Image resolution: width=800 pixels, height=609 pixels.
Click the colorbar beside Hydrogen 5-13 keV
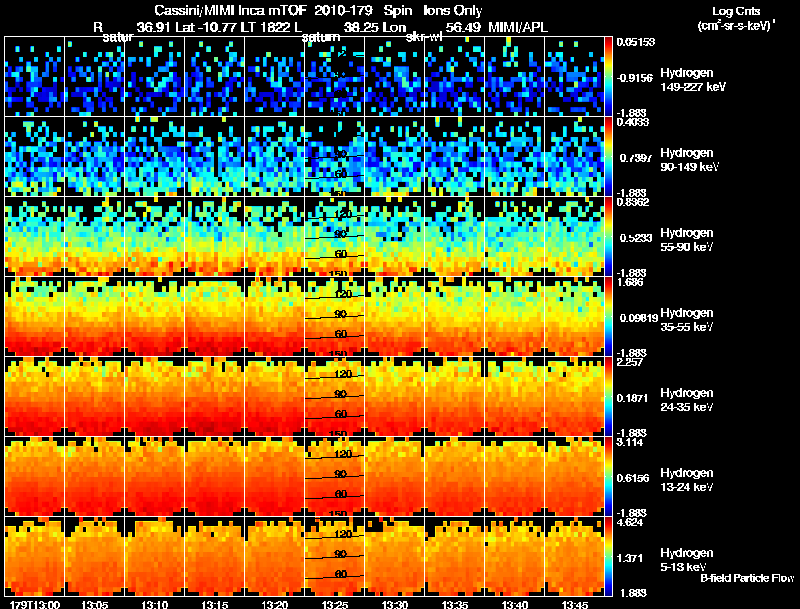point(608,557)
